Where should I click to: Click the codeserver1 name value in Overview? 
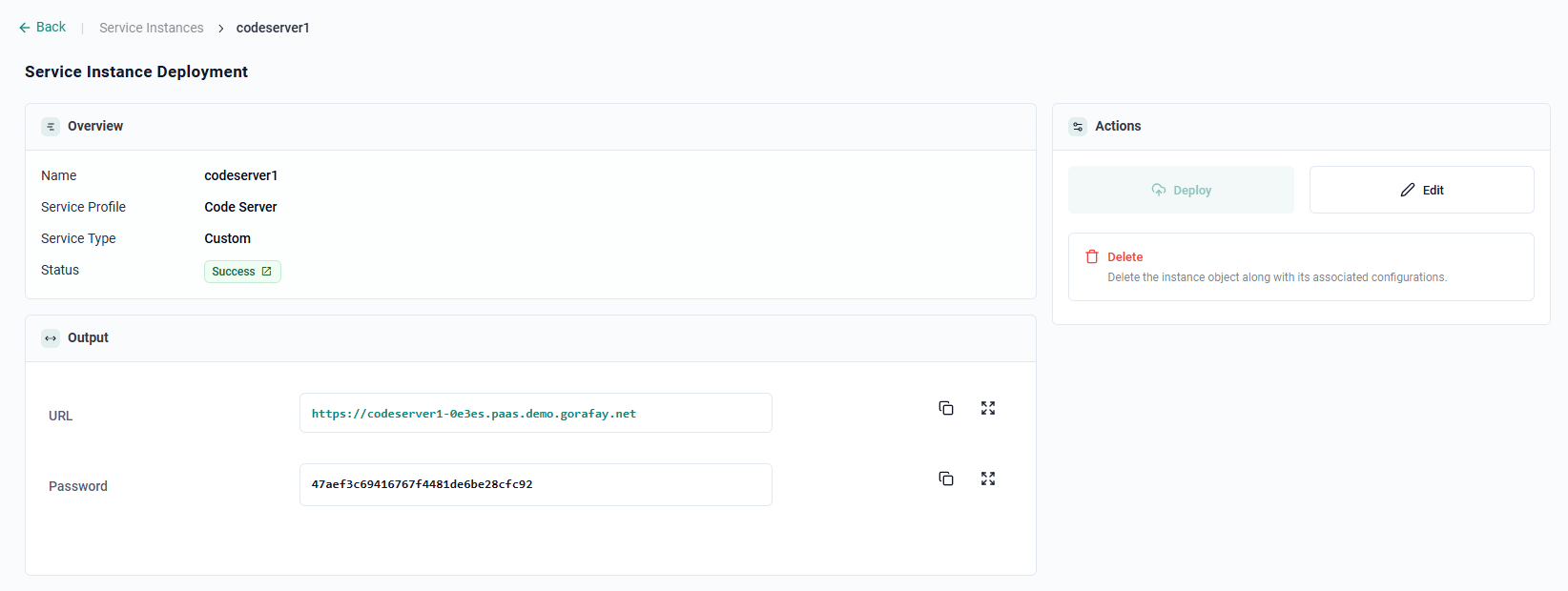coord(240,175)
